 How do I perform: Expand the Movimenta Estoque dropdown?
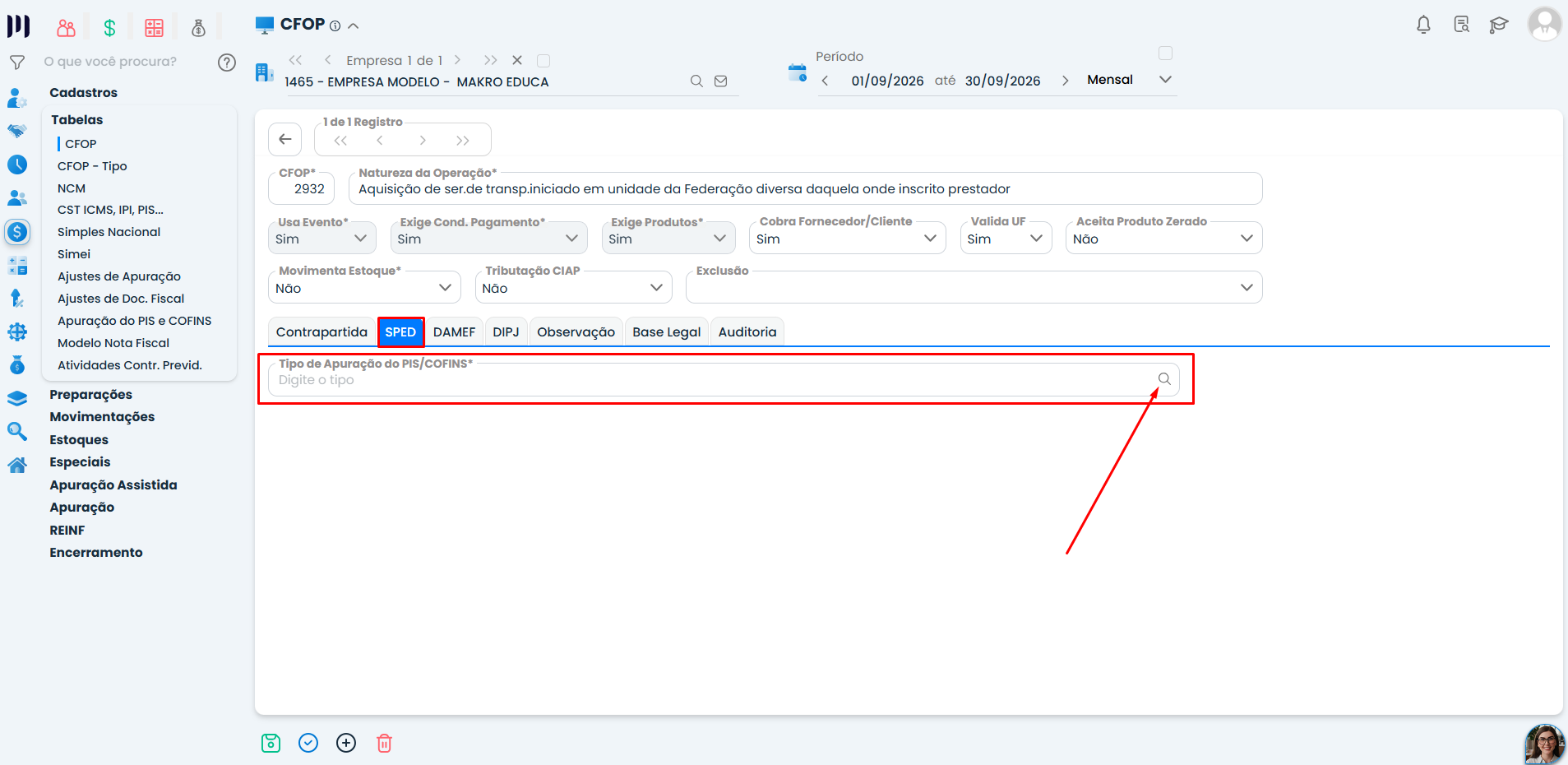(364, 288)
